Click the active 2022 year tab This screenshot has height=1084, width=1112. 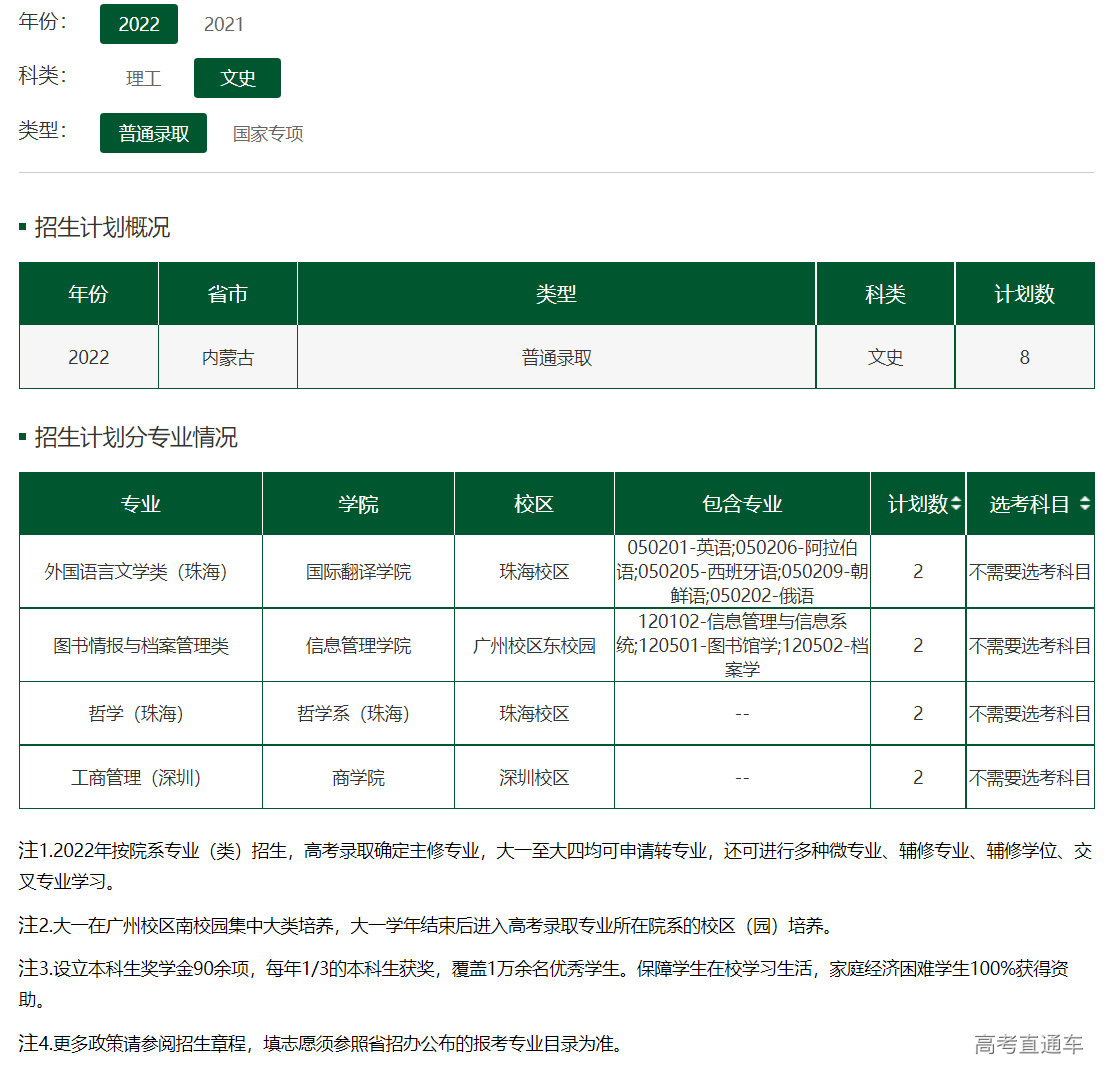(x=138, y=24)
